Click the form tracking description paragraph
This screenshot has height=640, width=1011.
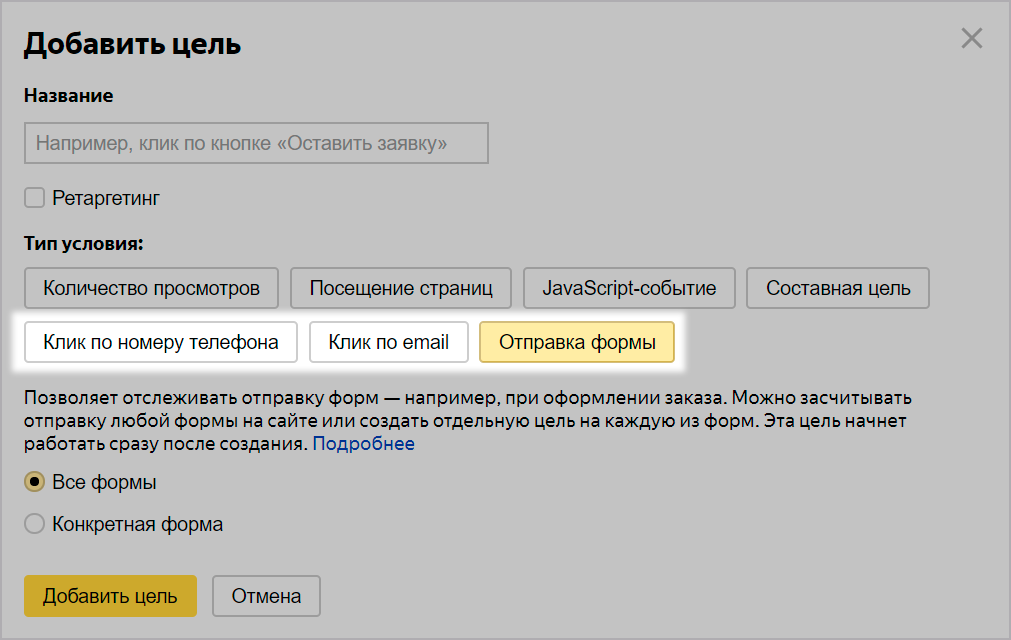467,420
